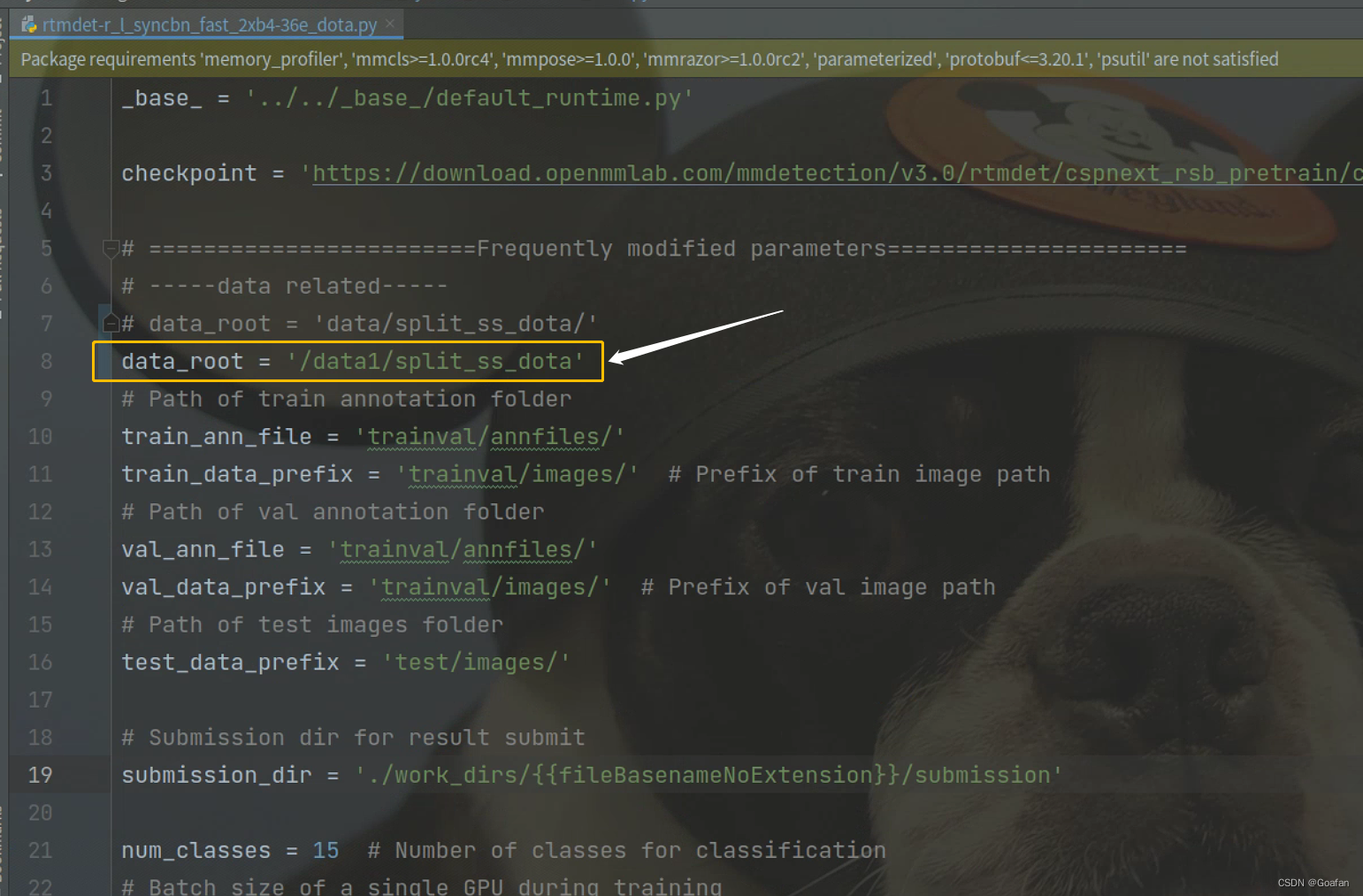1363x896 pixels.
Task: Click the _base_ default_runtime.py path string
Action: (x=470, y=98)
